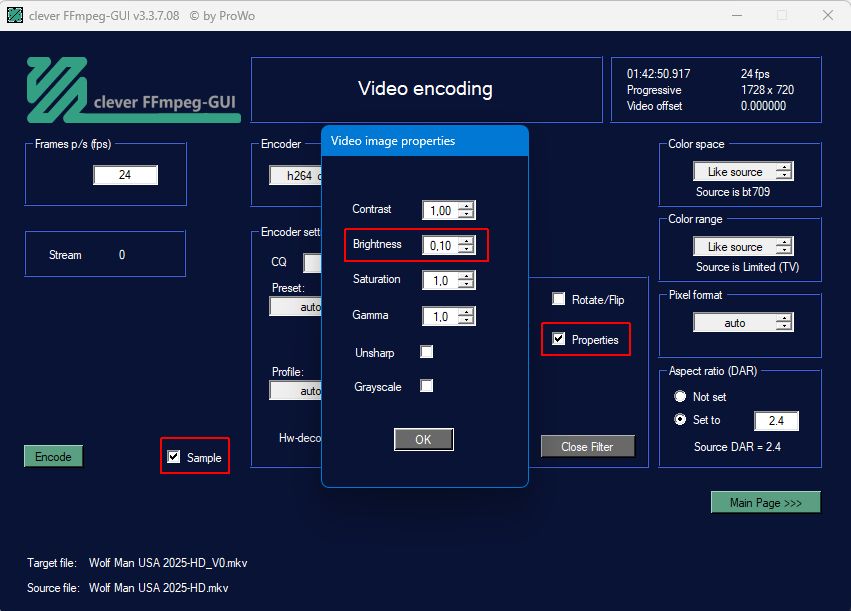Image resolution: width=851 pixels, height=611 pixels.
Task: Click the Frames p/s field showing 24
Action: [x=125, y=175]
